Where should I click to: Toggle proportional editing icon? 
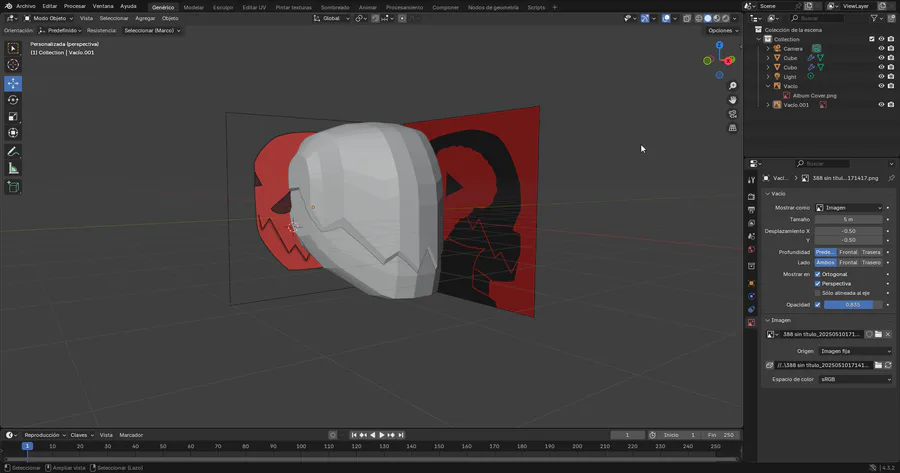[402, 18]
